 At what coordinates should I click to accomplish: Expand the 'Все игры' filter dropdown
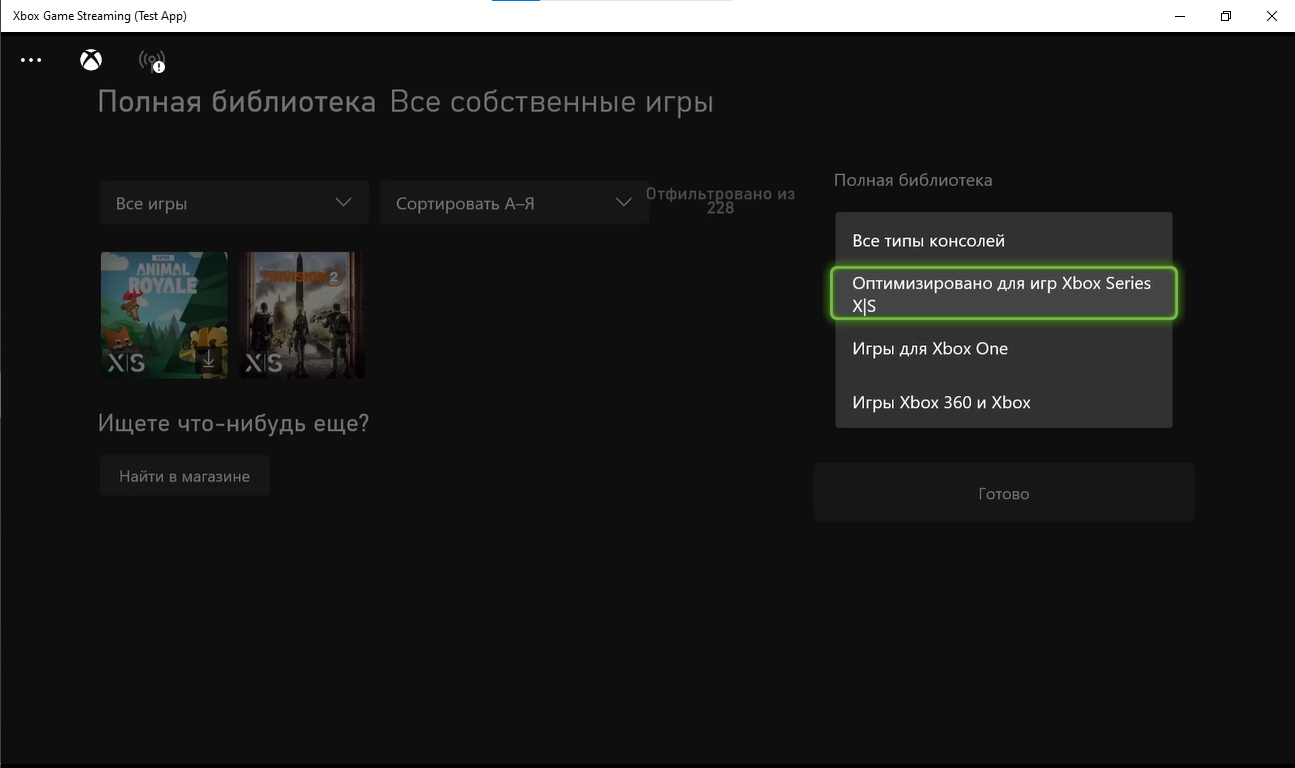pyautogui.click(x=234, y=202)
